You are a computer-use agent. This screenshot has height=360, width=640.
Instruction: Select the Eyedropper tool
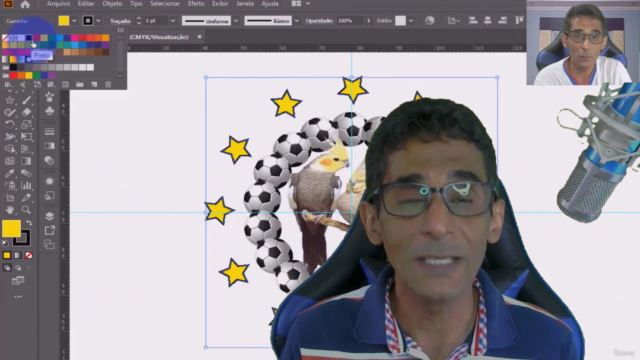pos(10,173)
